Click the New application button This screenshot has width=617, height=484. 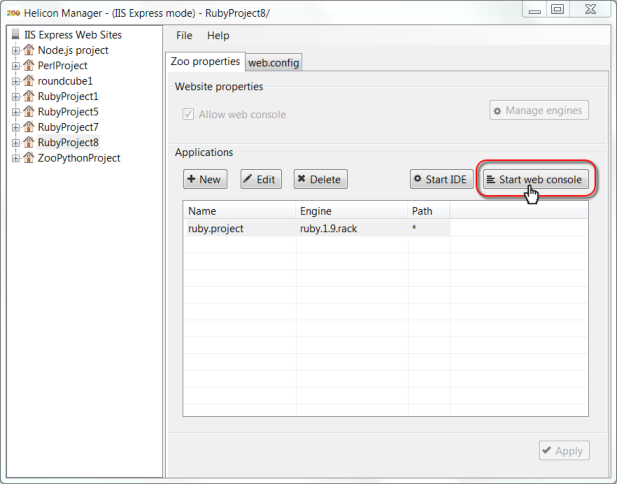(205, 179)
